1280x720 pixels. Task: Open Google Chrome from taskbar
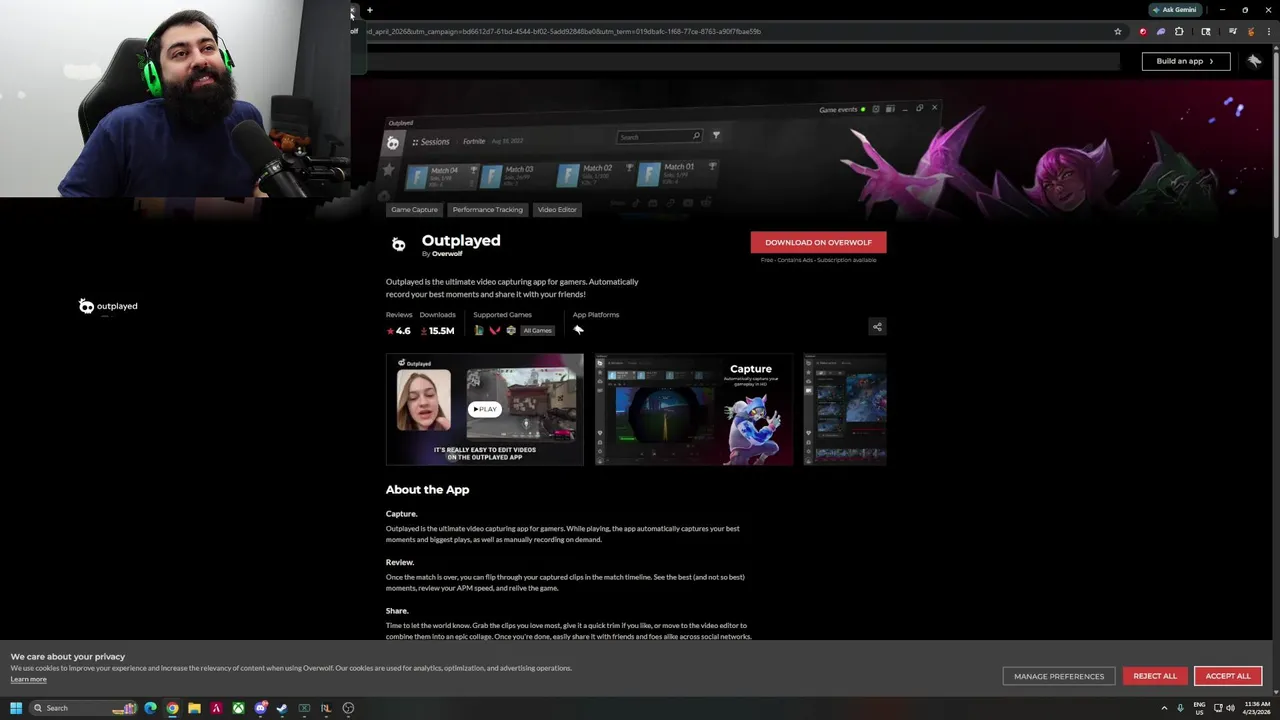(173, 708)
